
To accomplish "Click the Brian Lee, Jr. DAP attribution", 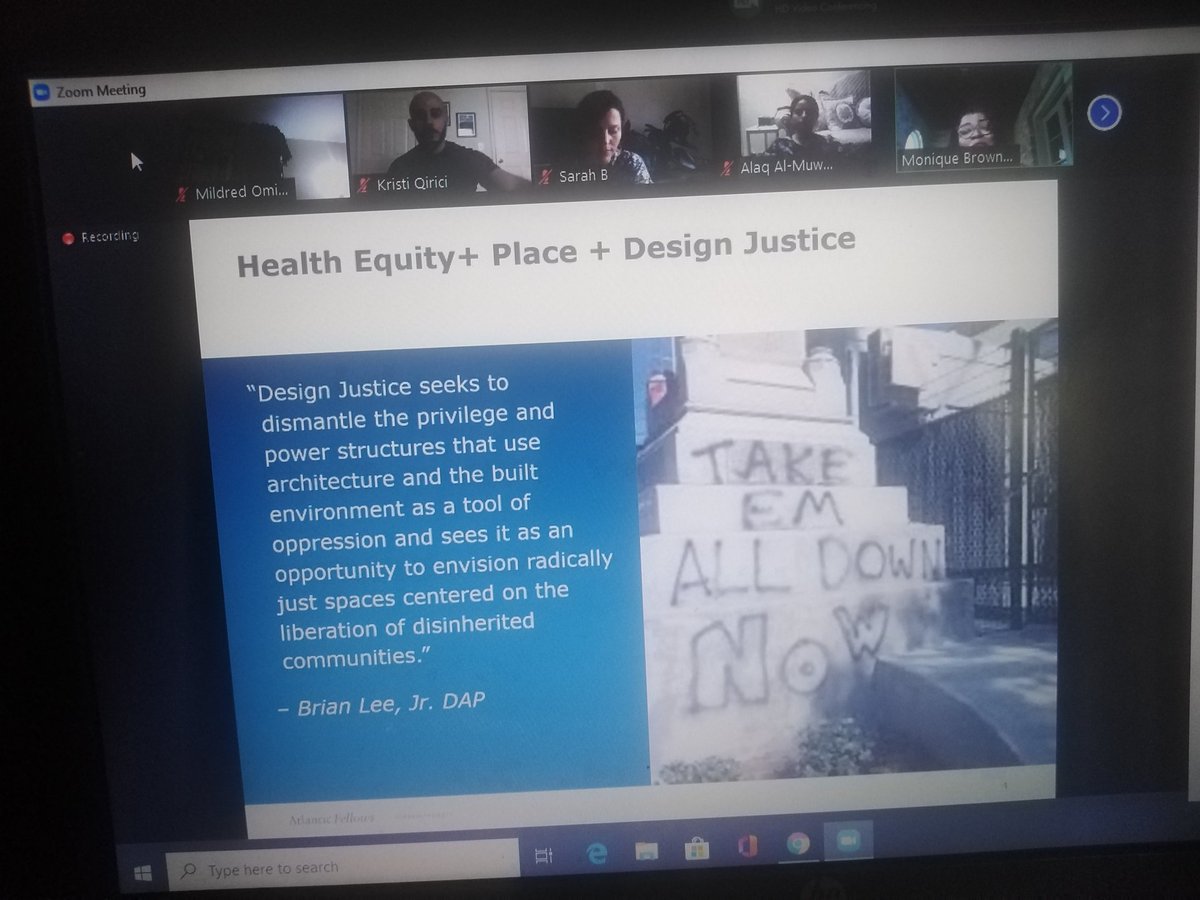I will (381, 704).
